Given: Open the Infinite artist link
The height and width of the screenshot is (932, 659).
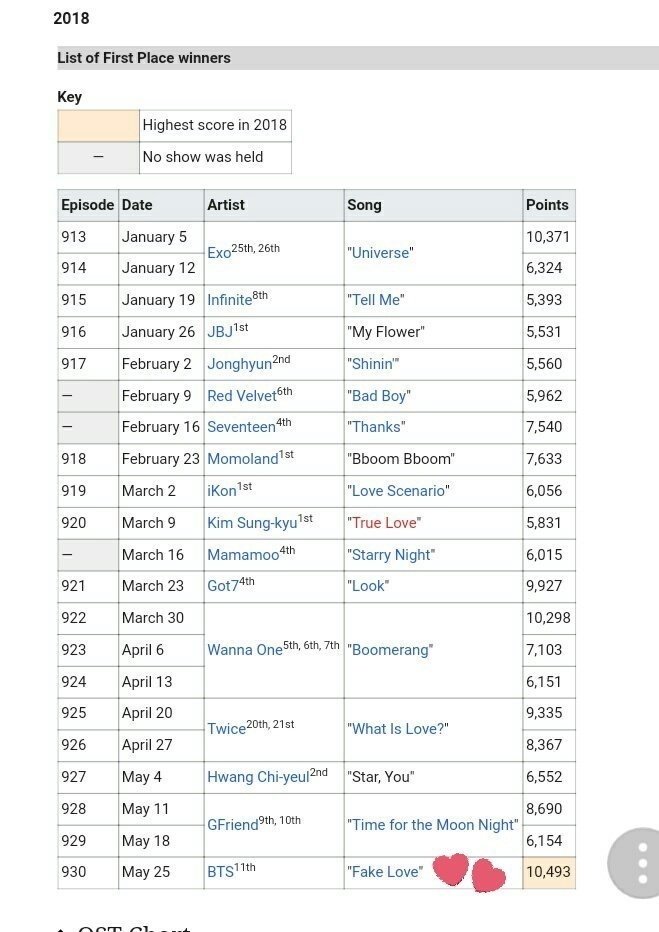Looking at the screenshot, I should (229, 300).
